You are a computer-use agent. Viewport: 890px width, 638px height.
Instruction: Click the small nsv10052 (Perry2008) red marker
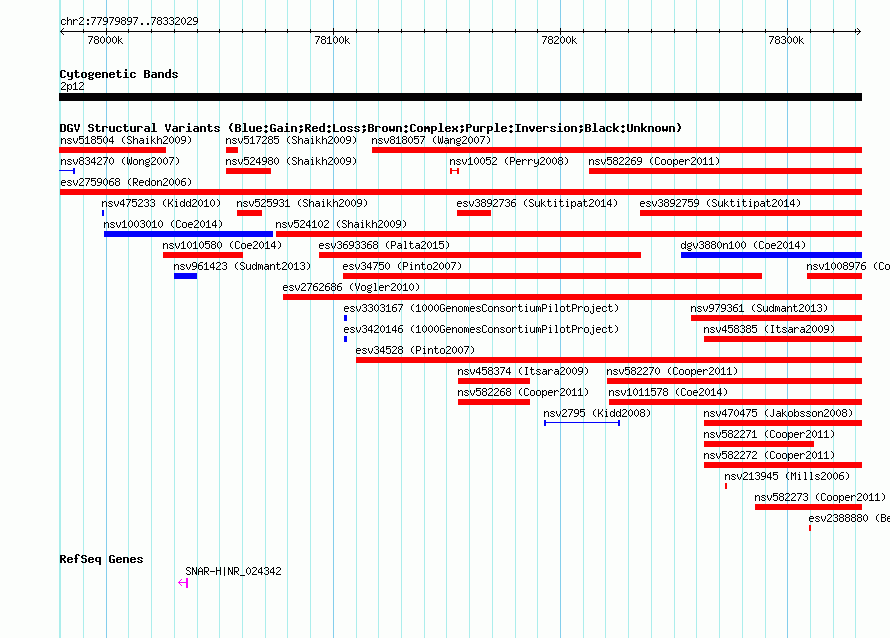pyautogui.click(x=454, y=171)
